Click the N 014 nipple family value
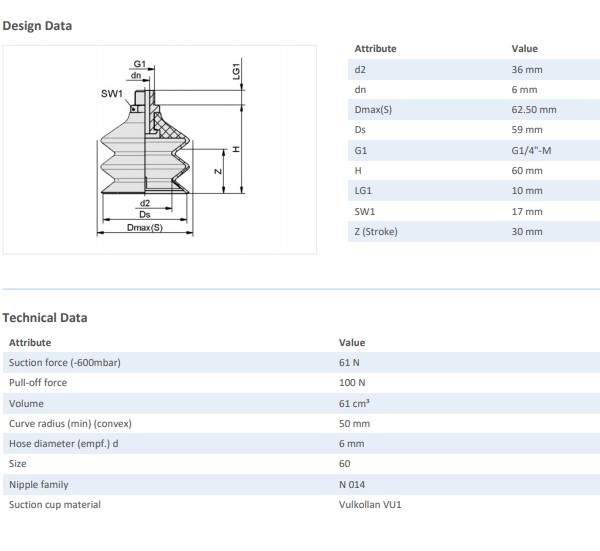The image size is (600, 551). (354, 484)
